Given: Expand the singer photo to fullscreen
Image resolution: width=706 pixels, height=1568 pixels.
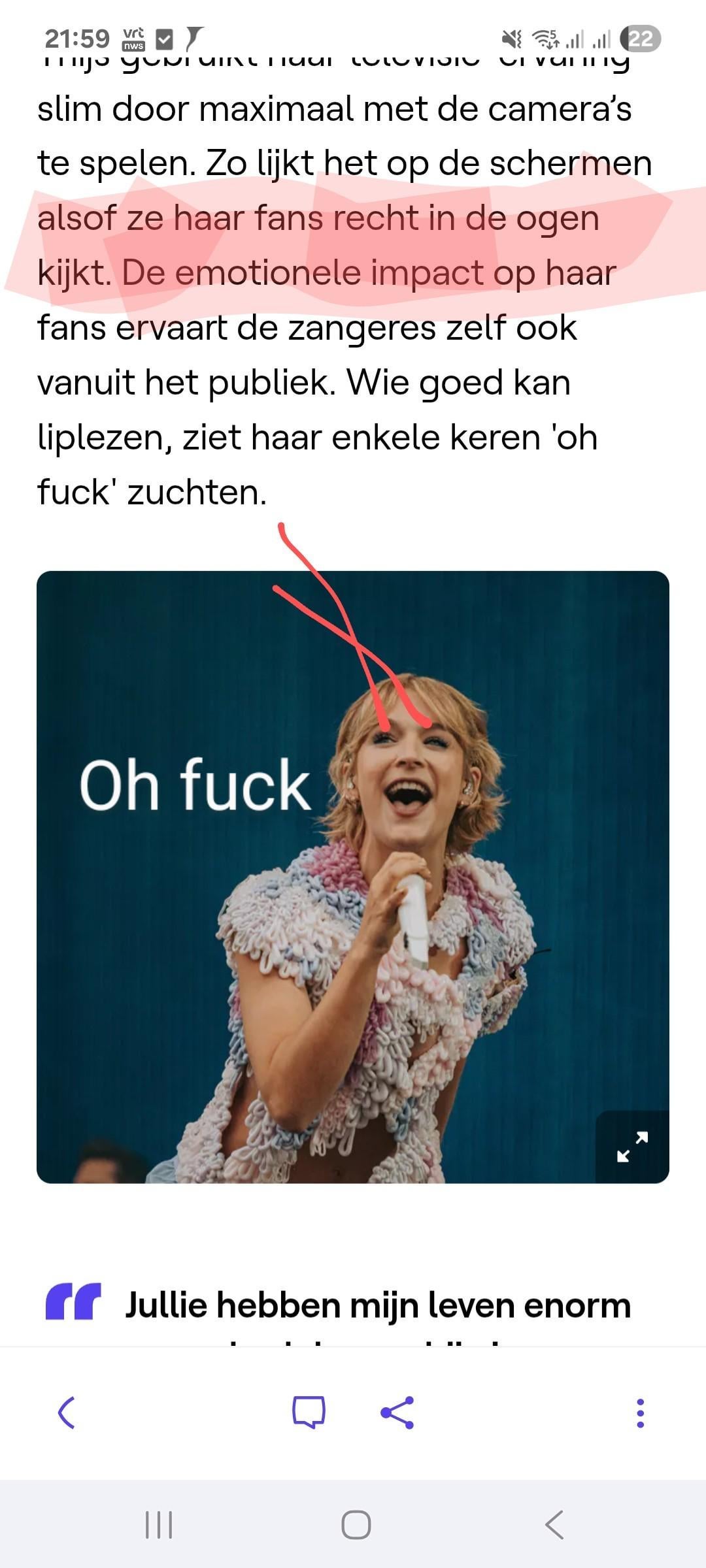Looking at the screenshot, I should pos(632,1147).
